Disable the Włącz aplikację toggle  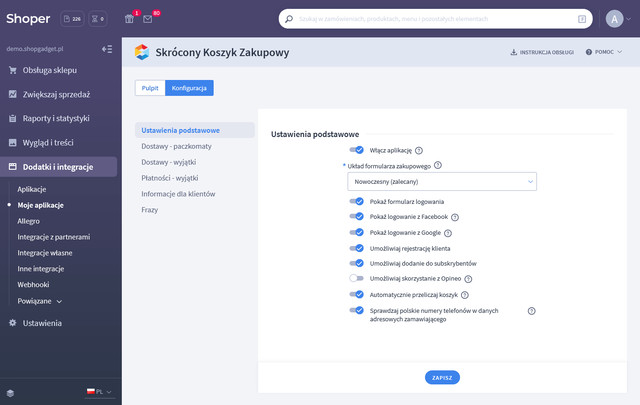point(356,150)
